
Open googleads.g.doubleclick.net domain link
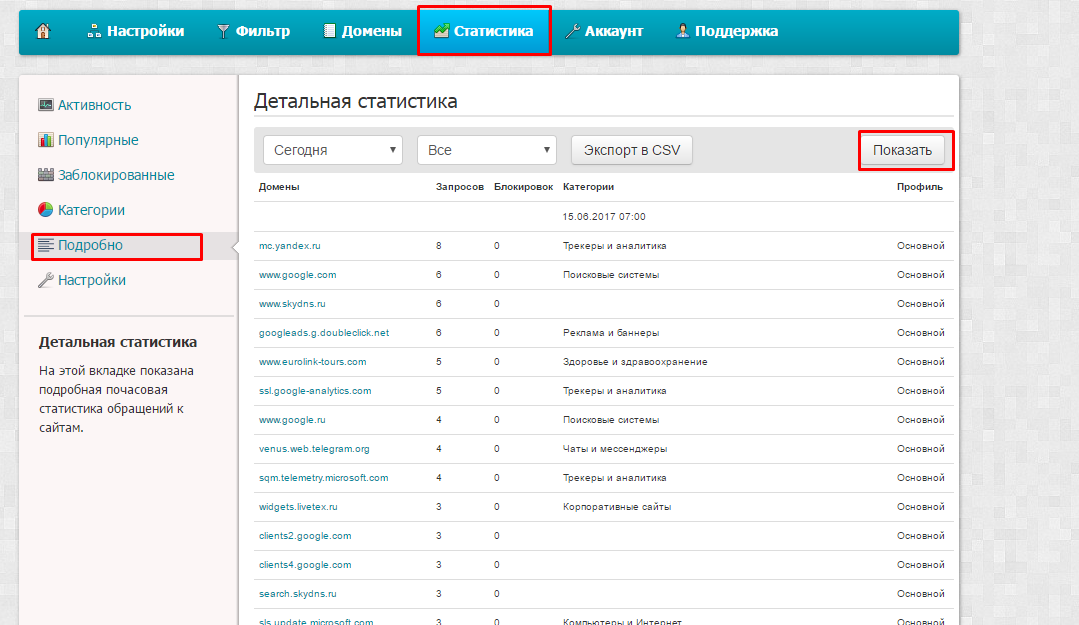[324, 332]
